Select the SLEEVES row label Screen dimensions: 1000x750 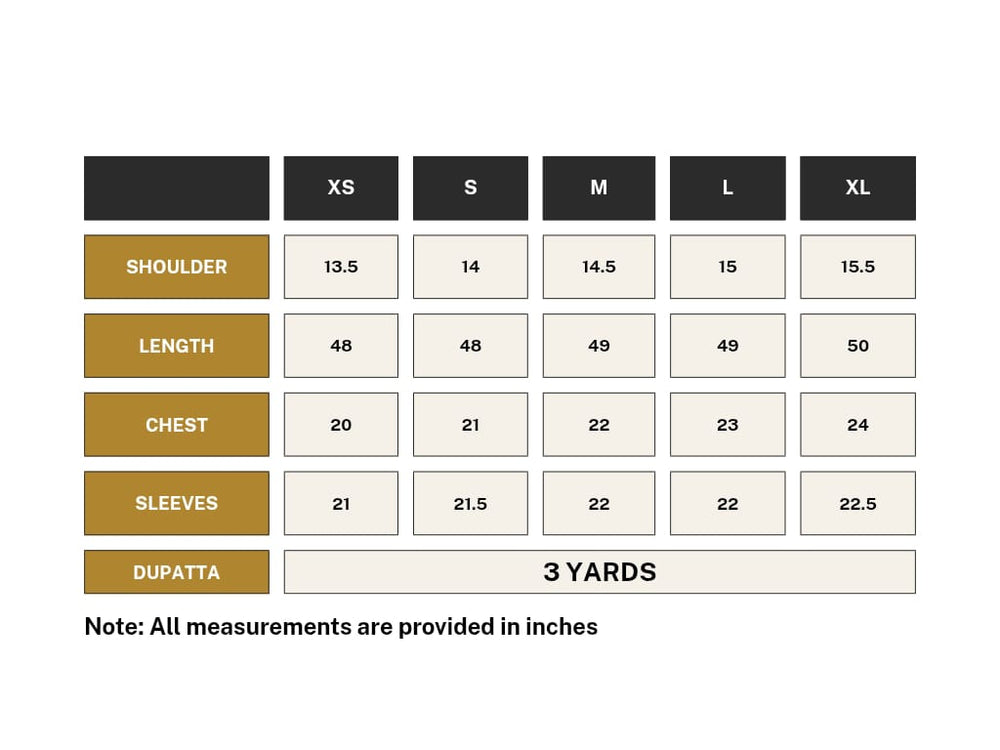[x=176, y=503]
